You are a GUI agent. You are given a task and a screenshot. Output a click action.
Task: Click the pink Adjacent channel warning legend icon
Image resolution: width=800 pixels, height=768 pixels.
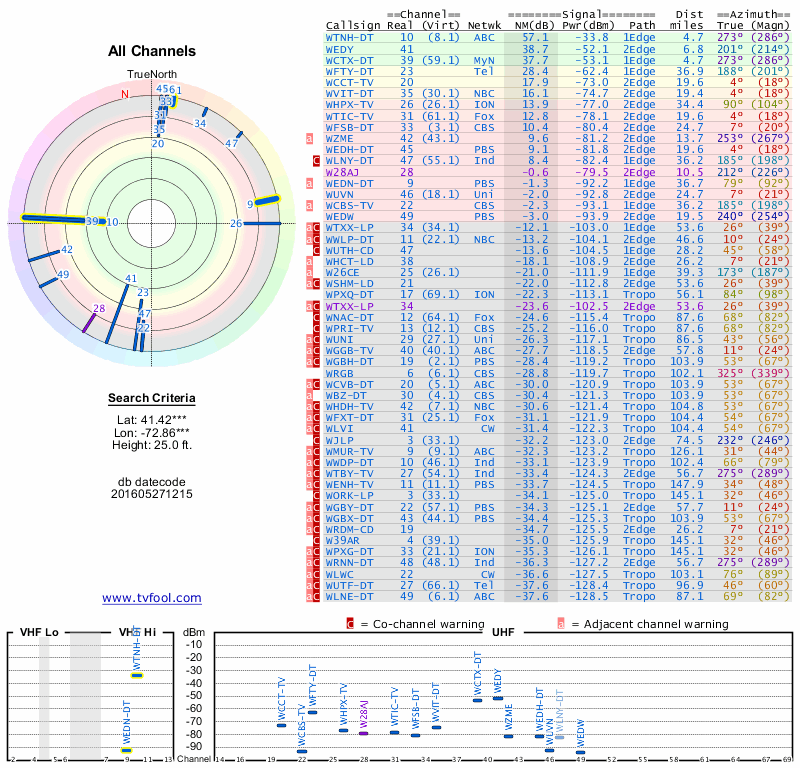click(x=561, y=624)
